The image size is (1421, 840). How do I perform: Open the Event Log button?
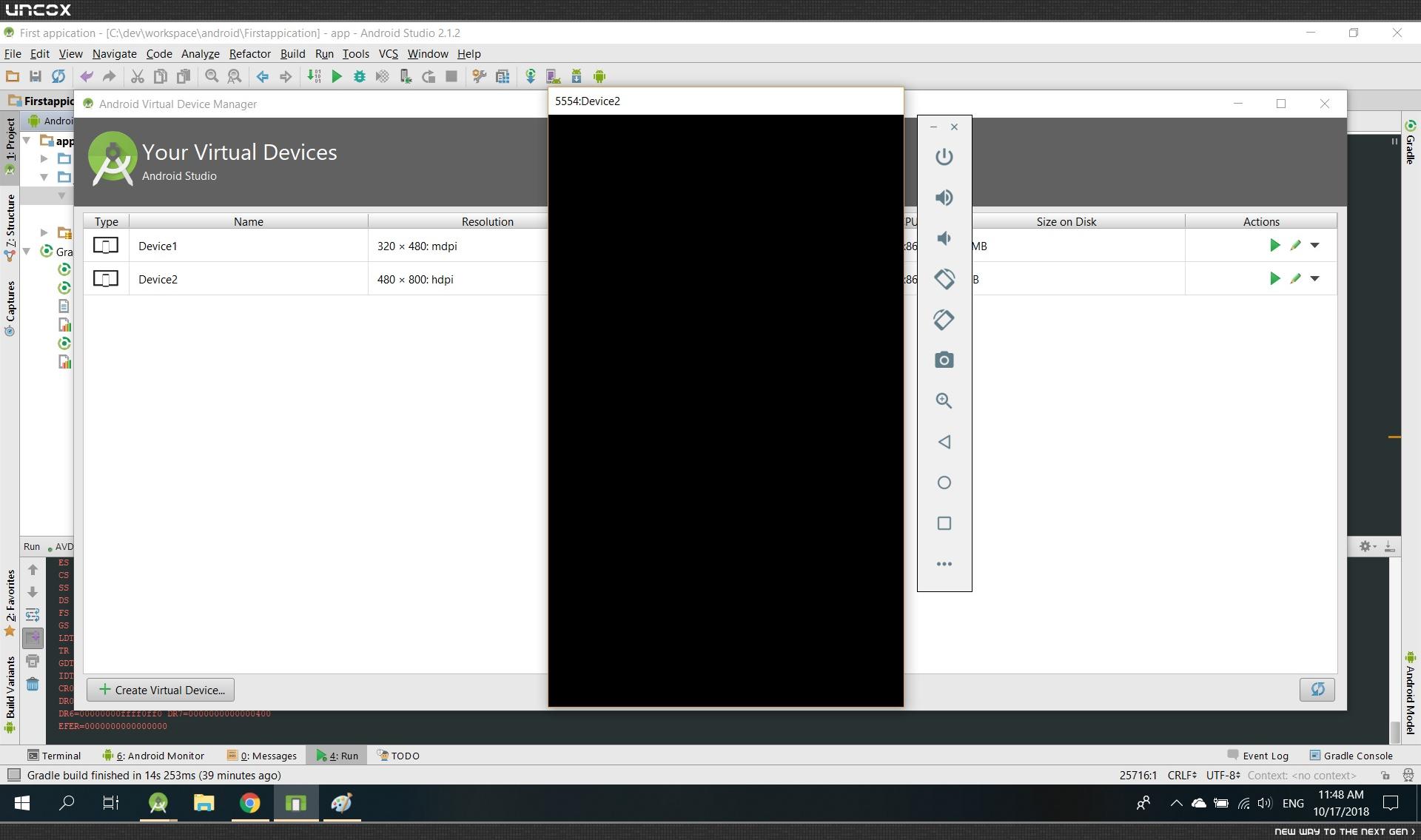point(1258,756)
